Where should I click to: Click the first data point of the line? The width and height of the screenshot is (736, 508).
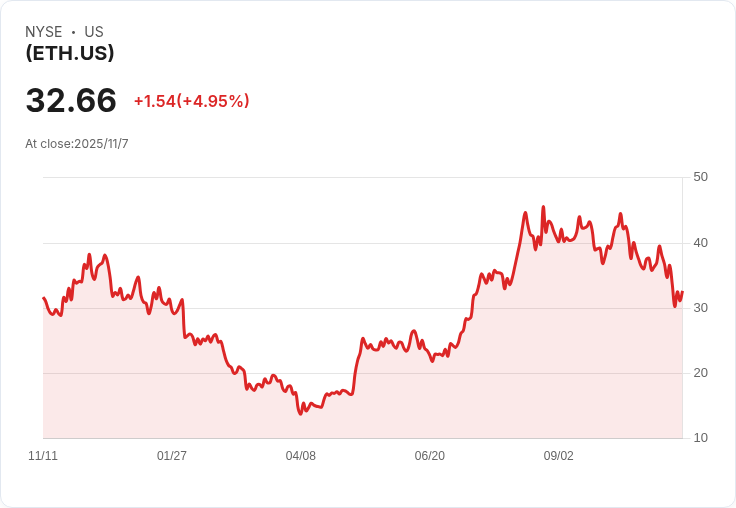[44, 298]
